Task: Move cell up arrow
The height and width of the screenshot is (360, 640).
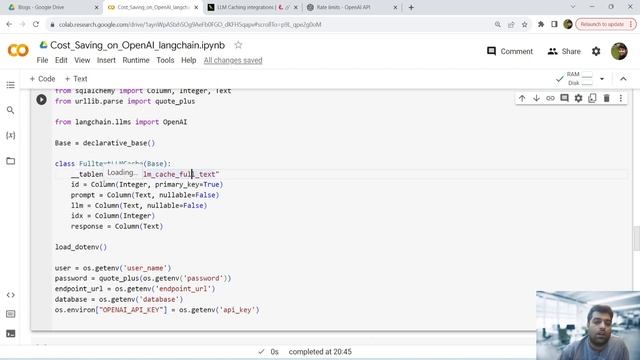Action: pos(522,98)
